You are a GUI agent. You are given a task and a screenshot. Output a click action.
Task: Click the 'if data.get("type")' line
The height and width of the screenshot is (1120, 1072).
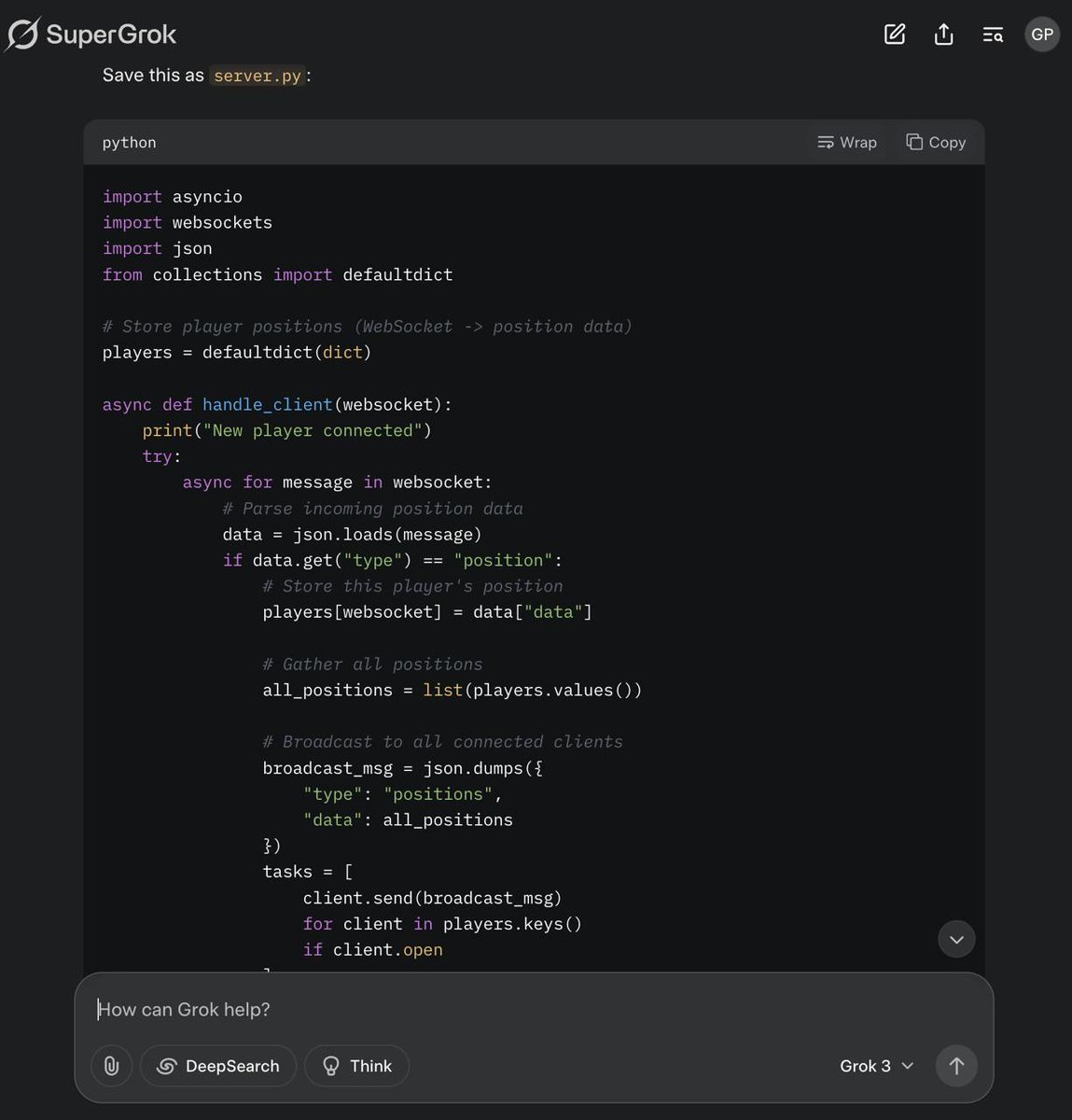393,560
